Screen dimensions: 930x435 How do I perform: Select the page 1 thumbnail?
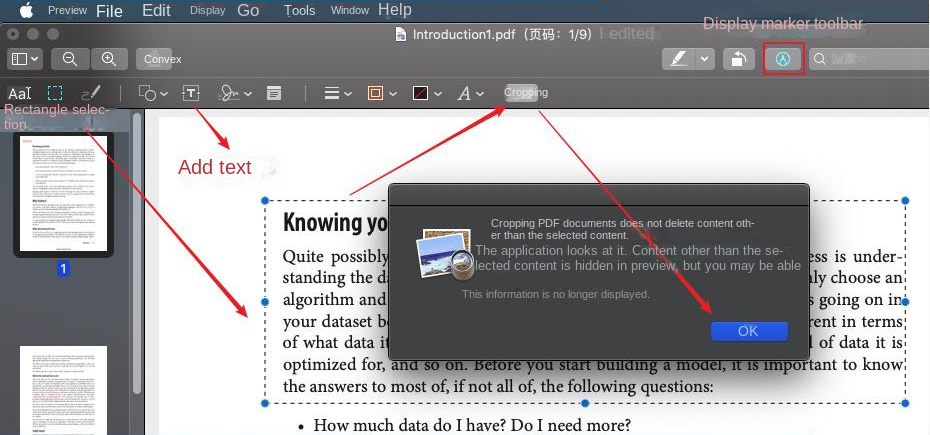click(x=63, y=195)
